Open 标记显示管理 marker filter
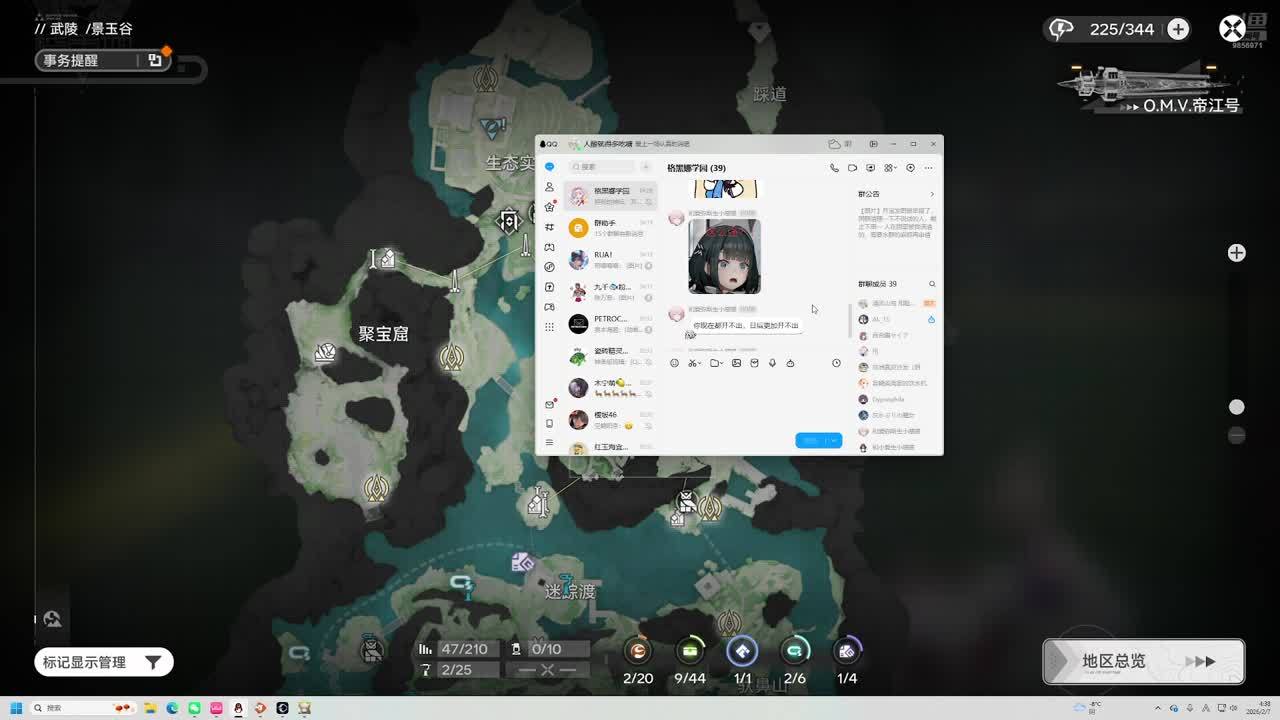This screenshot has width=1280, height=720. tap(104, 662)
